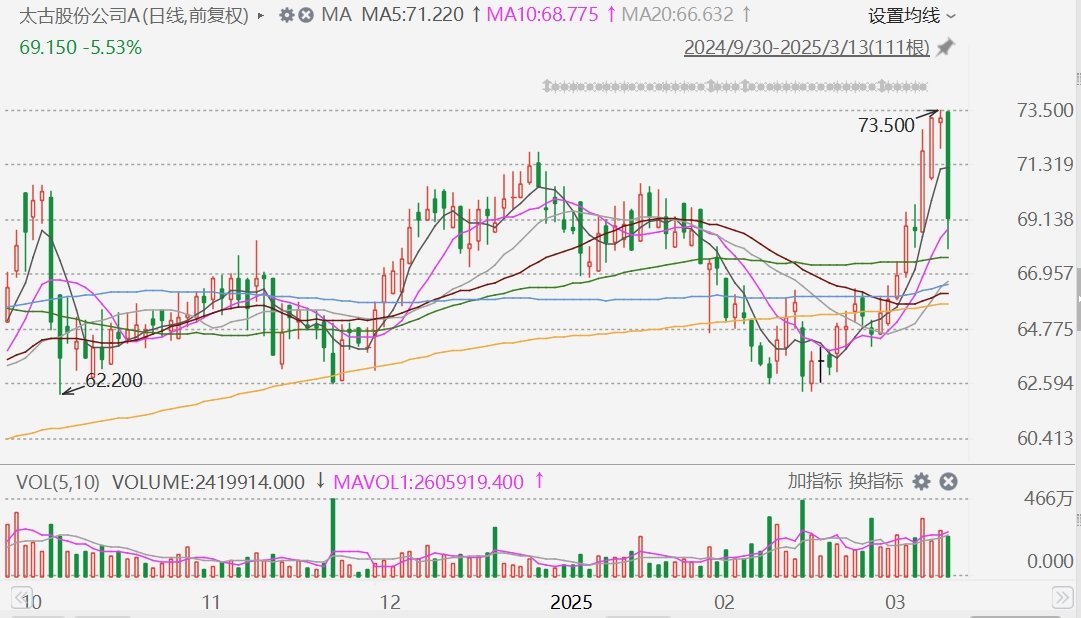Pin the date range with the pushpin icon
This screenshot has height=618, width=1081.
click(x=945, y=48)
